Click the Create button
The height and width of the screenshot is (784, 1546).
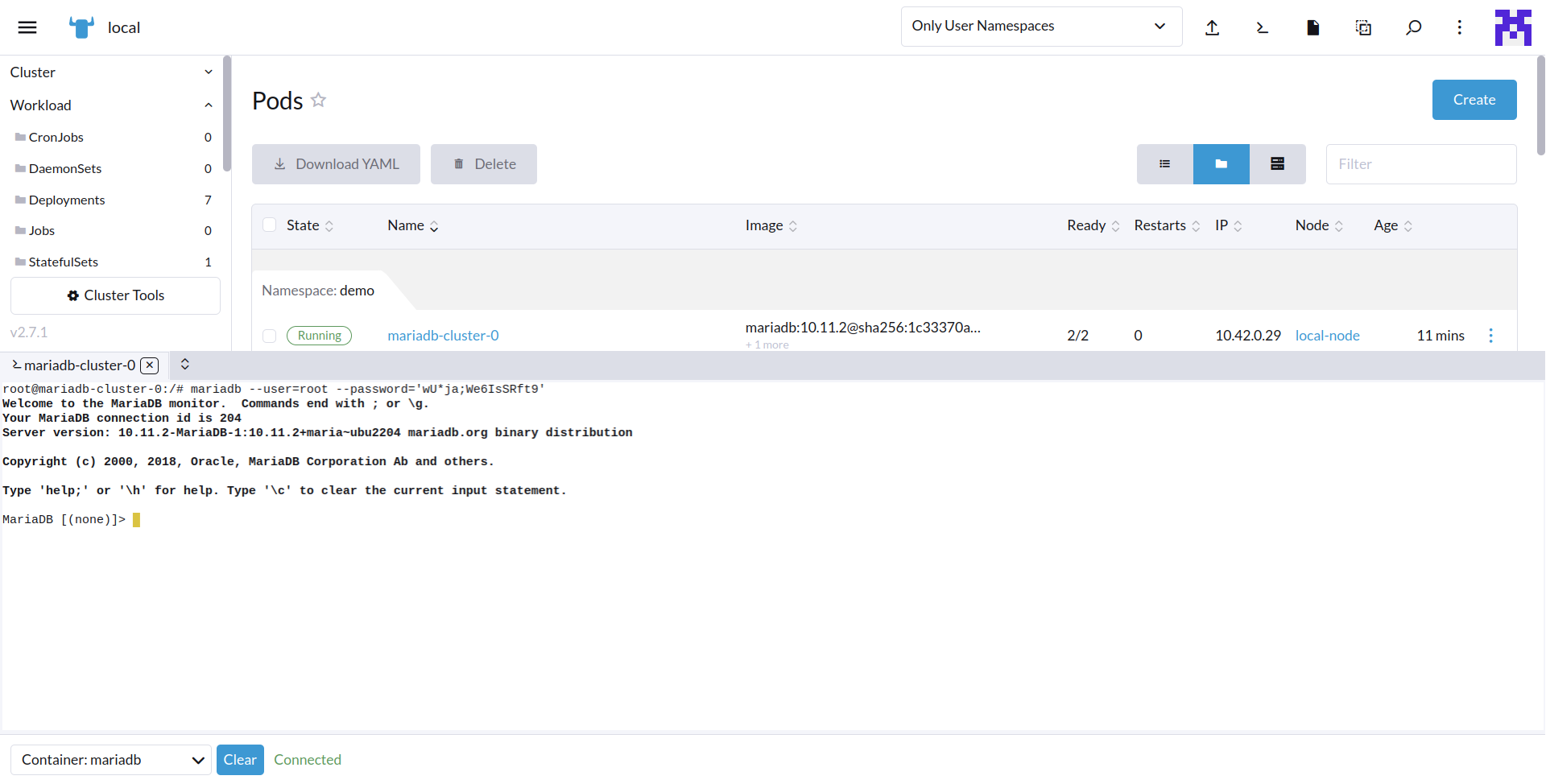tap(1474, 100)
